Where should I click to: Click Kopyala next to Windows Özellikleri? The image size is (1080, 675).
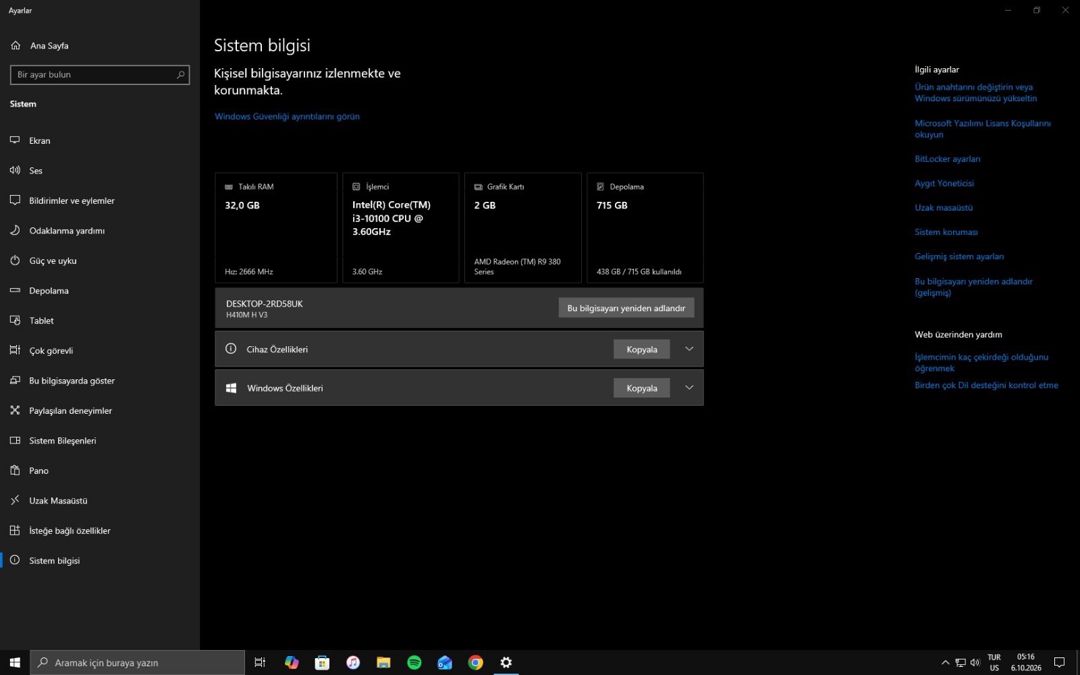coord(641,388)
